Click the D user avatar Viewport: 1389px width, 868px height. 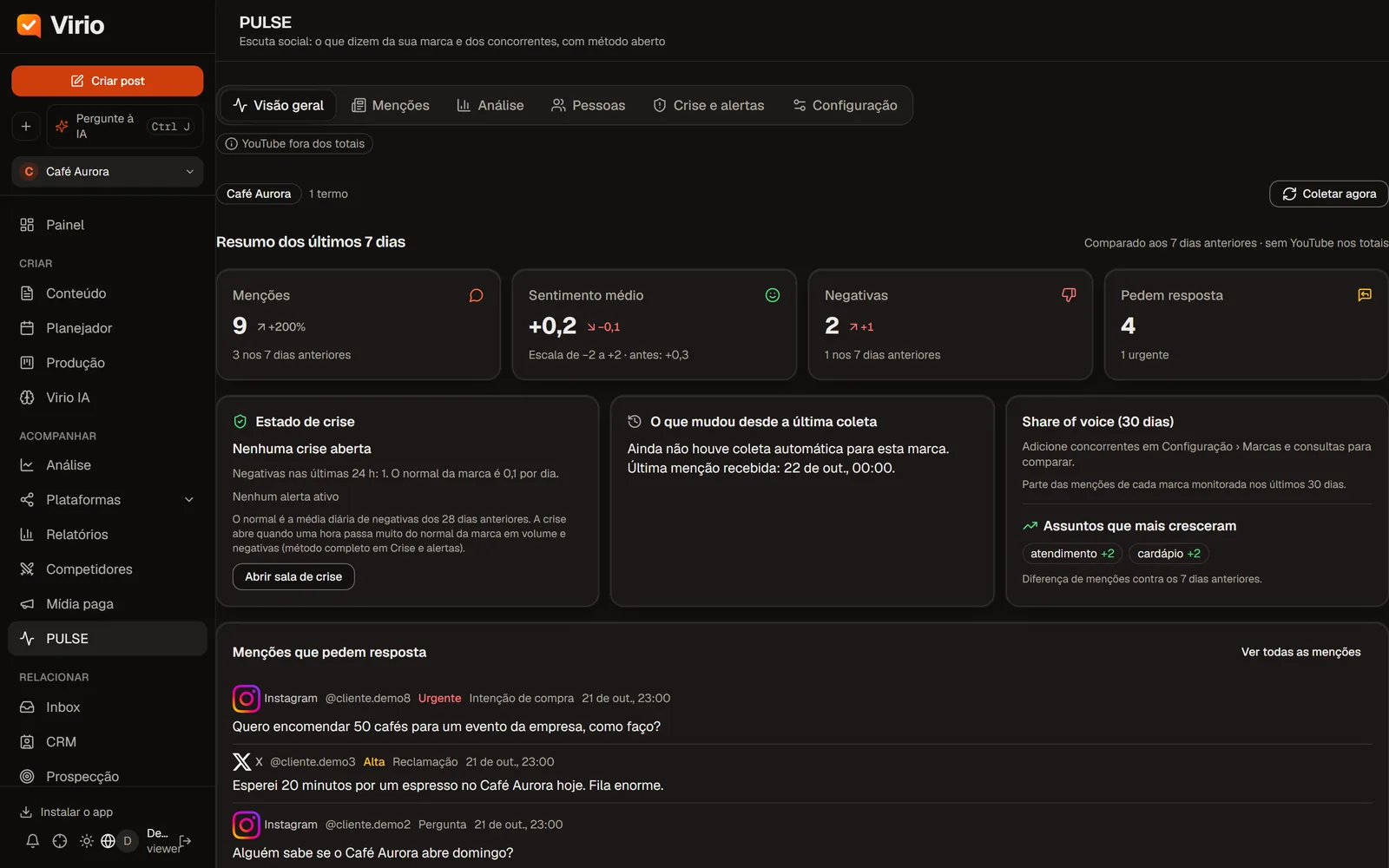[x=128, y=841]
